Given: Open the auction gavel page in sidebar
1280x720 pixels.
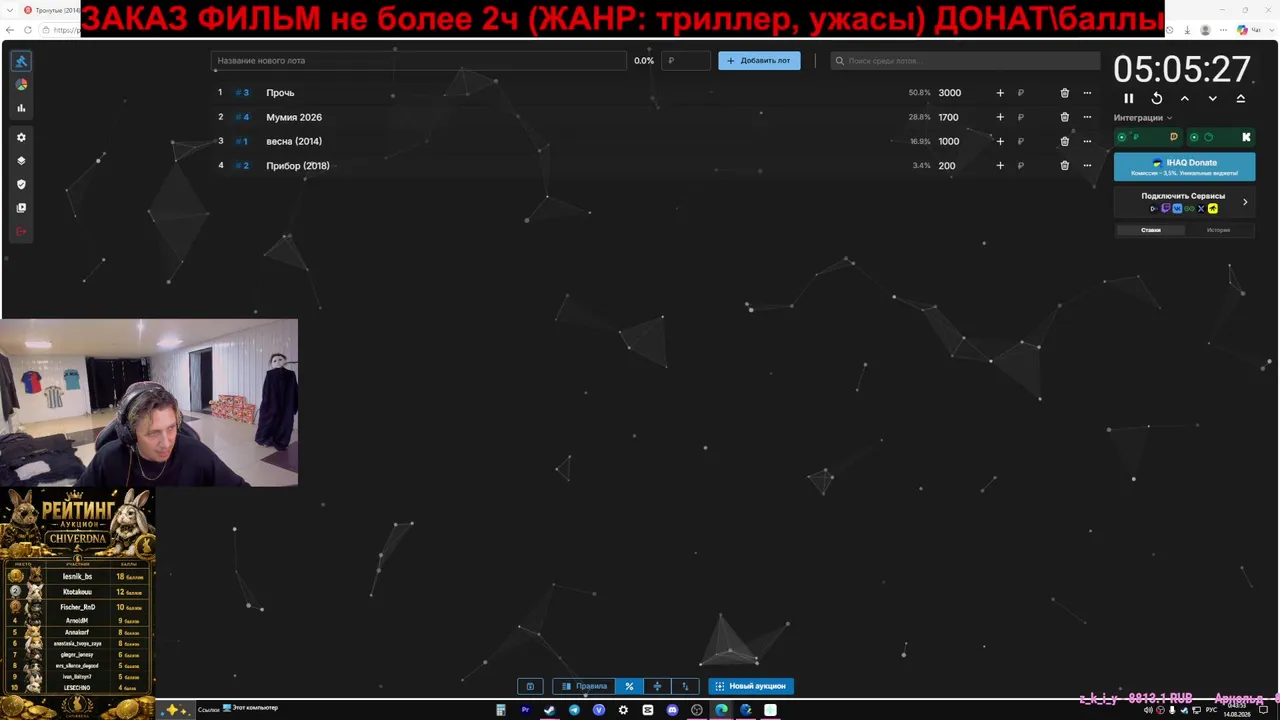Looking at the screenshot, I should [21, 61].
